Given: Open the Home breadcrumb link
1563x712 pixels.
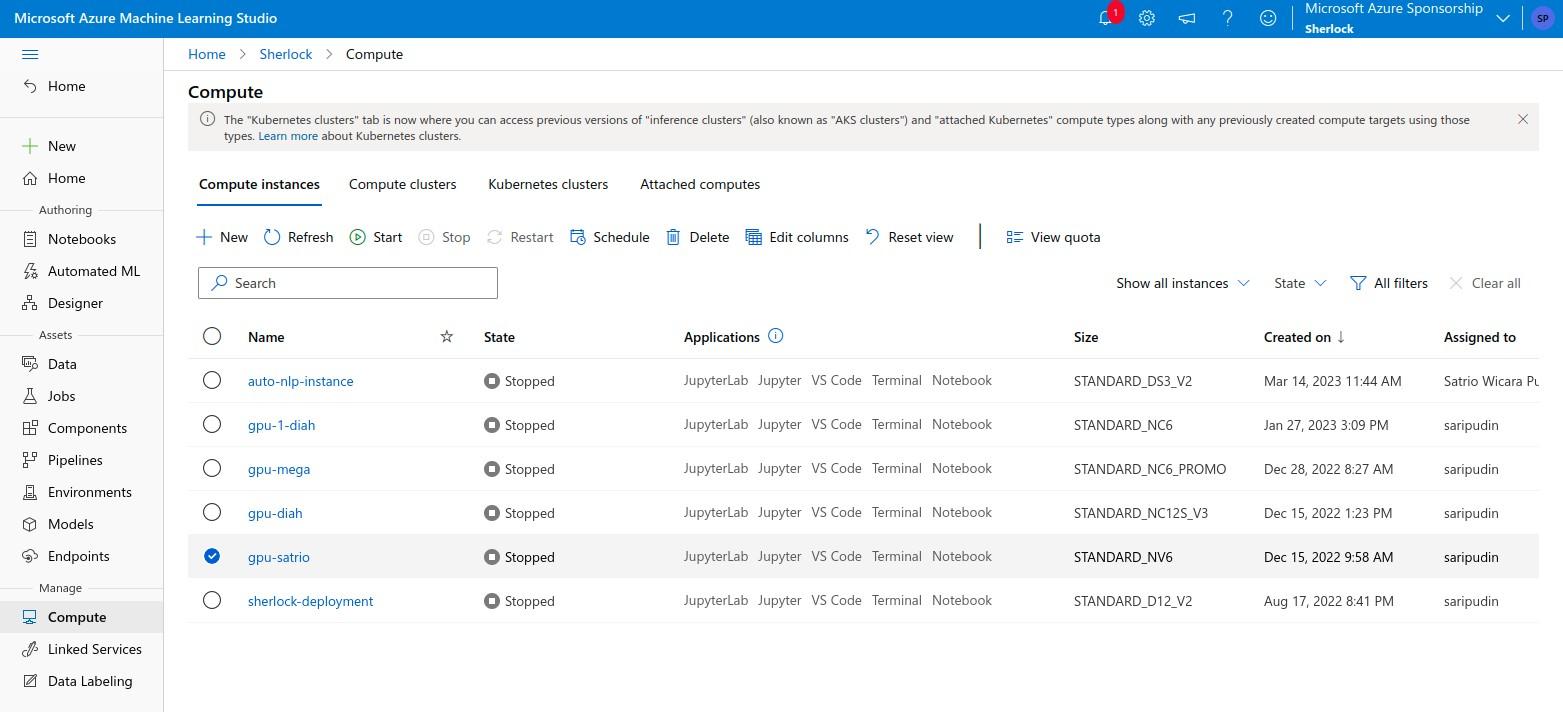Looking at the screenshot, I should (207, 54).
